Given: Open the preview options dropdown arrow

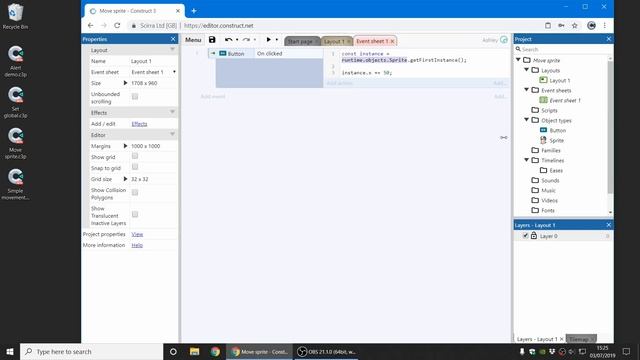Looking at the screenshot, I should pos(277,40).
